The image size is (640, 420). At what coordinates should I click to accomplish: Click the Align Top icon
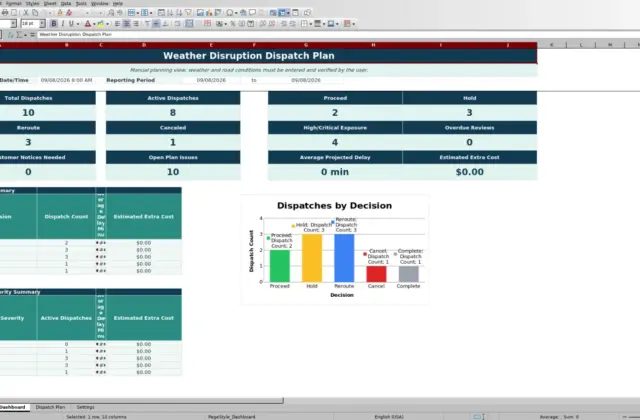tap(147, 24)
